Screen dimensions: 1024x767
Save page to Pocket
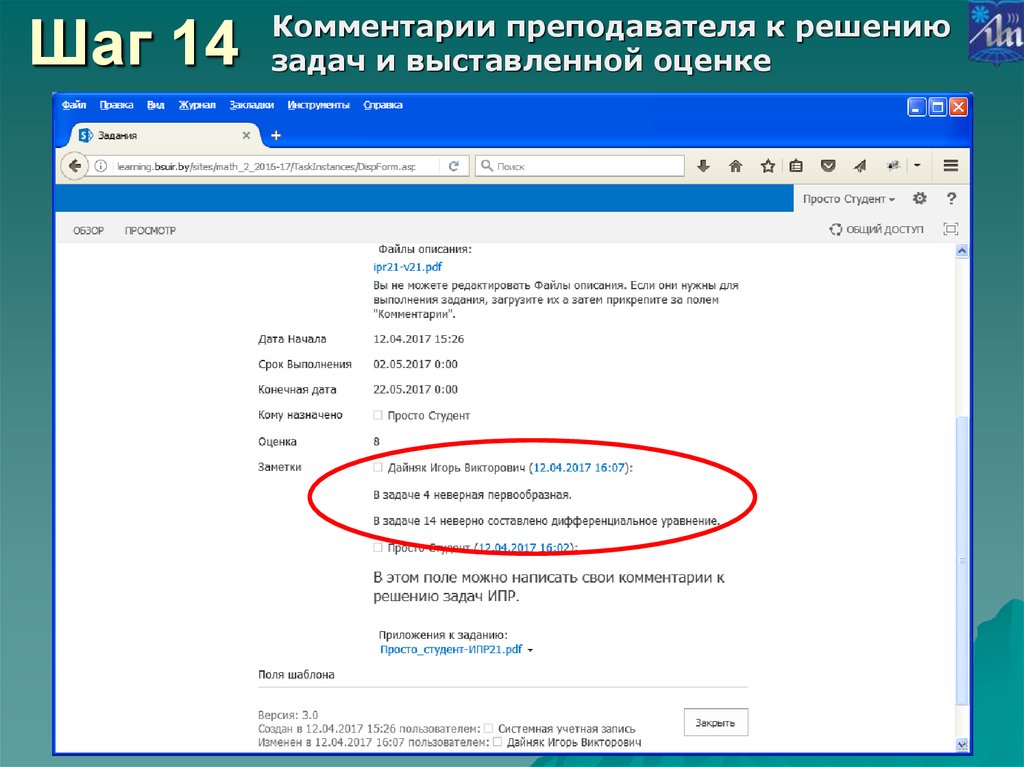coord(828,166)
